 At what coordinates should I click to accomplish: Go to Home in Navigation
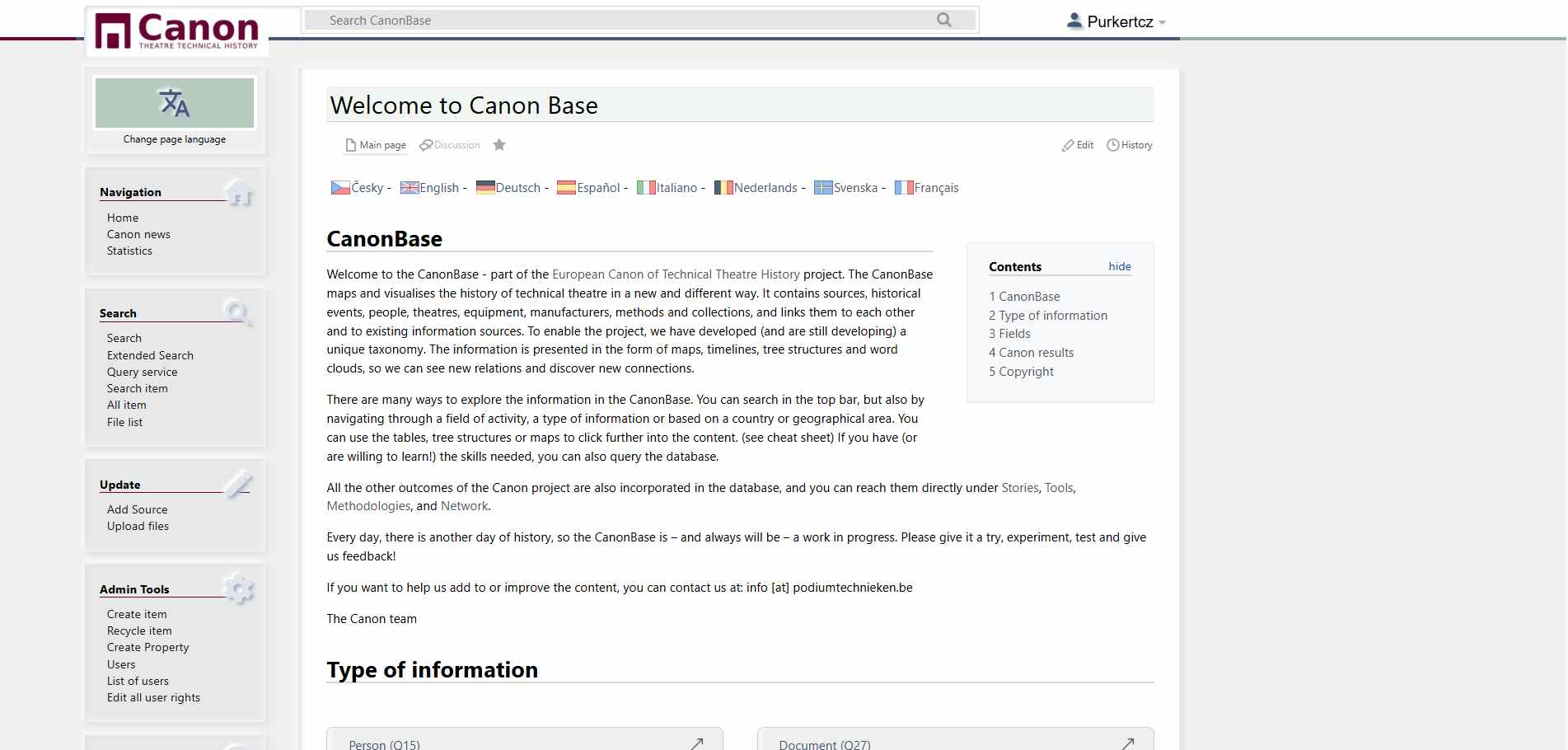[x=123, y=218]
